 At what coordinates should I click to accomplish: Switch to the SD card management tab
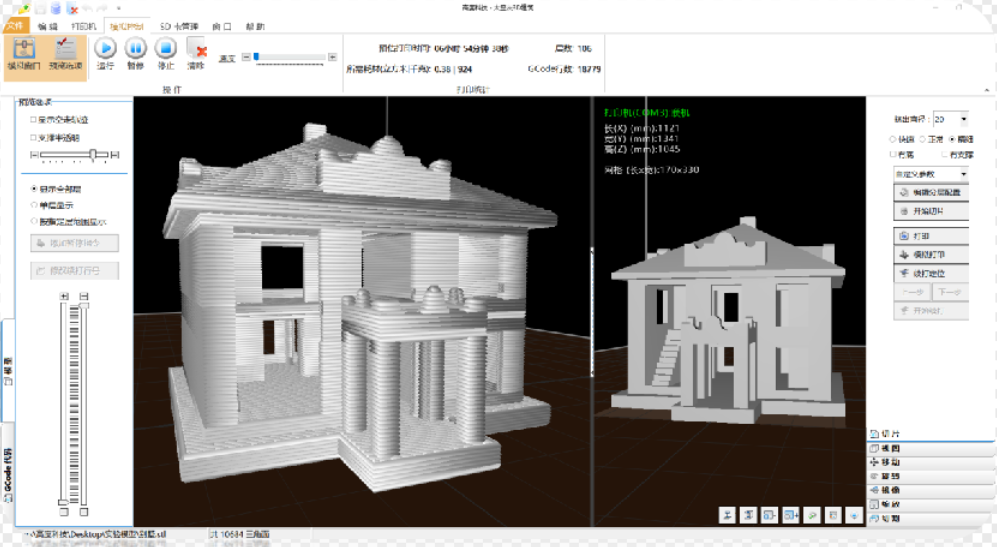click(179, 26)
